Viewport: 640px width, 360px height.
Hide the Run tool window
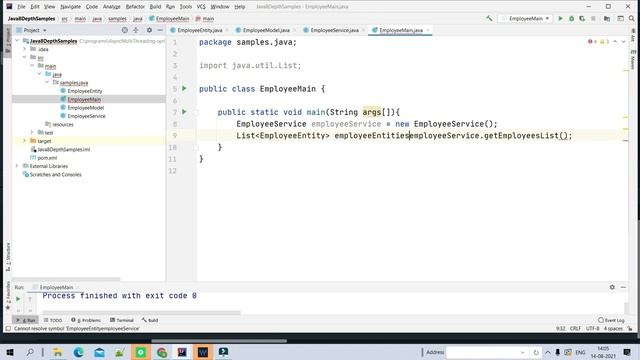[x=623, y=287]
